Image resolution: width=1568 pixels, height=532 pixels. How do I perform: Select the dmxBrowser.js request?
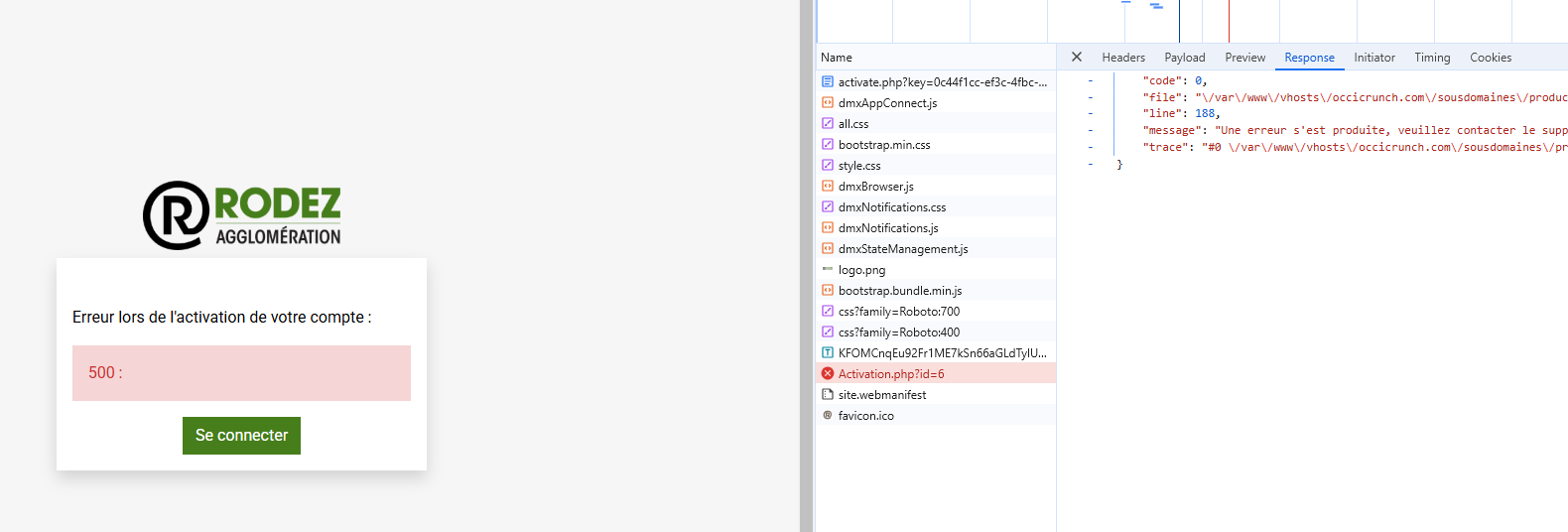point(936,186)
